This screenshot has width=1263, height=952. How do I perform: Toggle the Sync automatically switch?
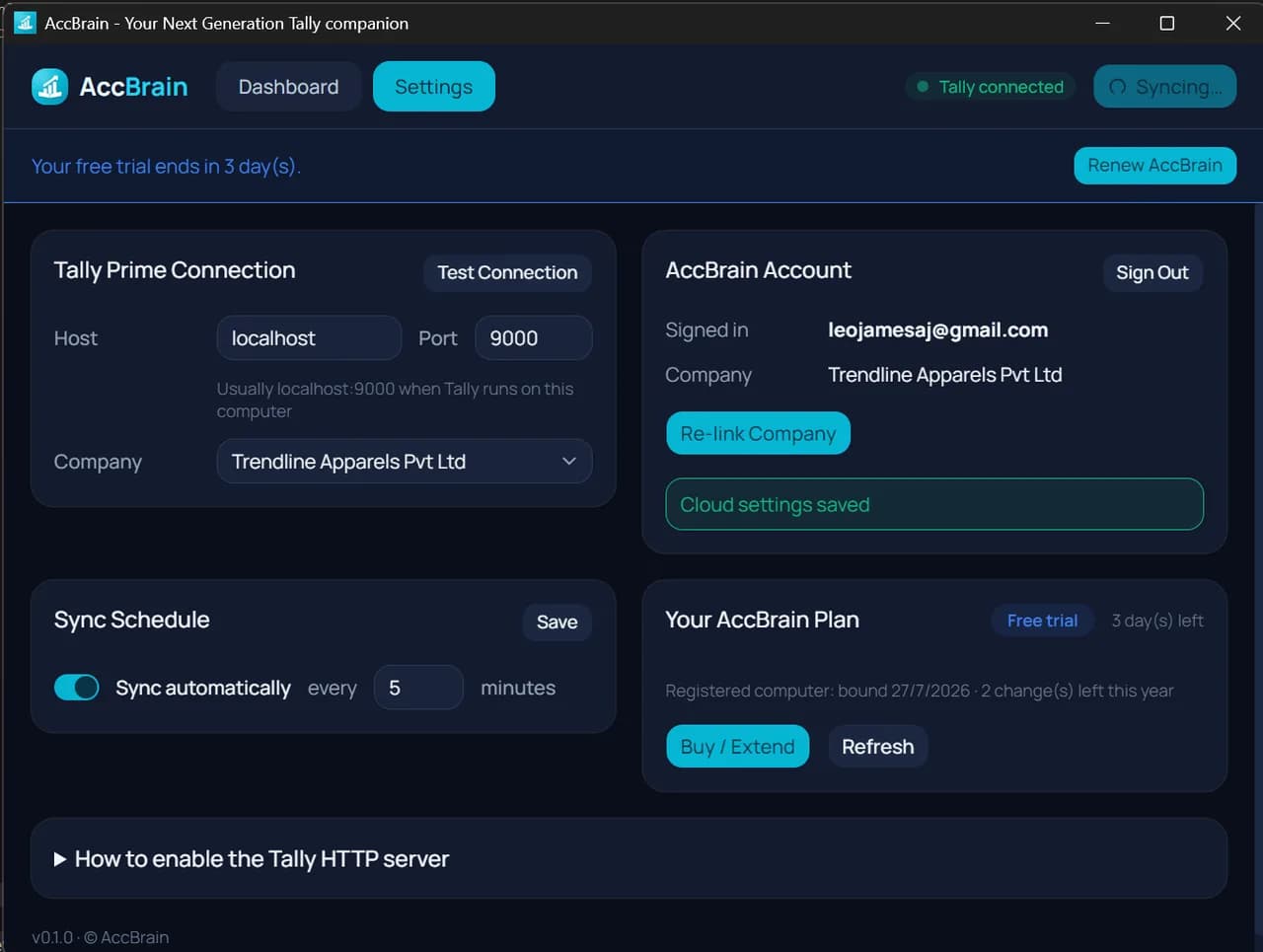pyautogui.click(x=77, y=688)
